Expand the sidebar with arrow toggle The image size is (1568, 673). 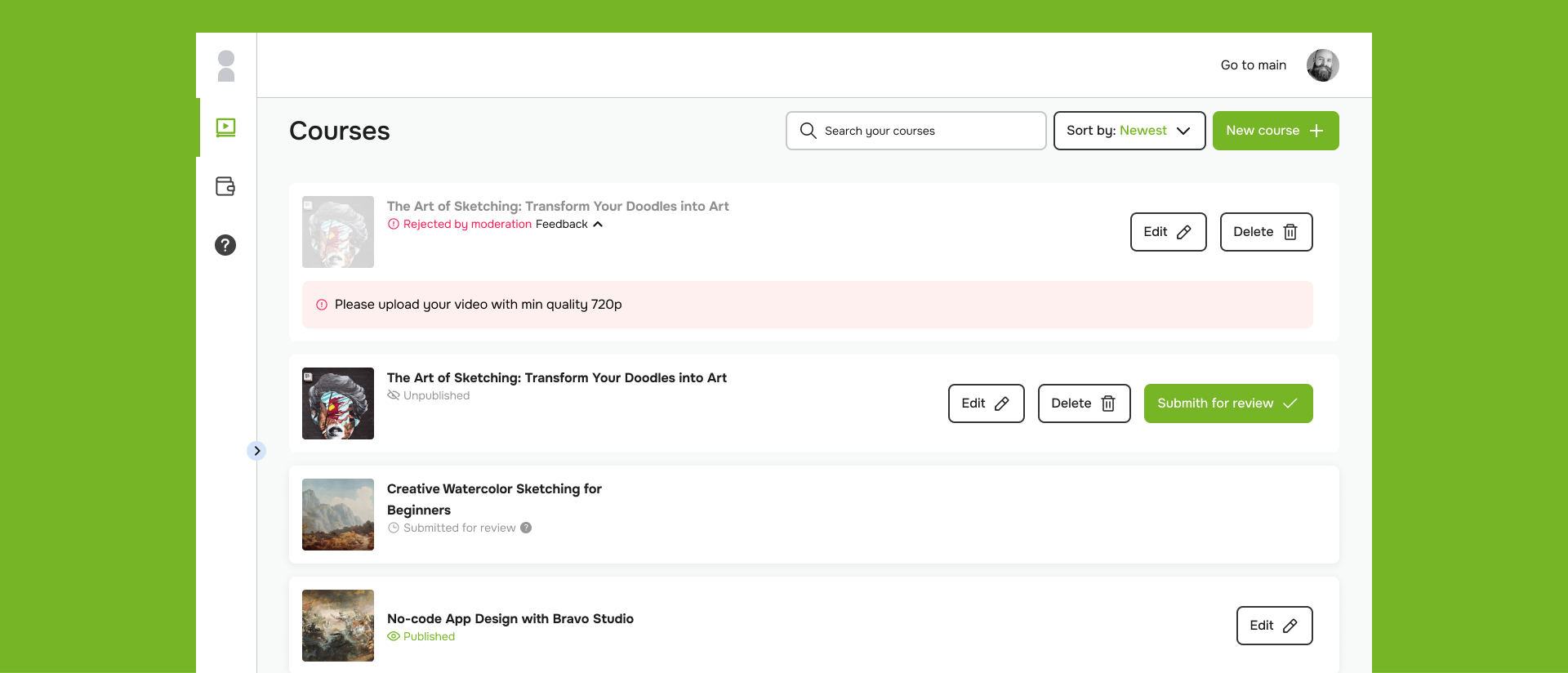256,451
